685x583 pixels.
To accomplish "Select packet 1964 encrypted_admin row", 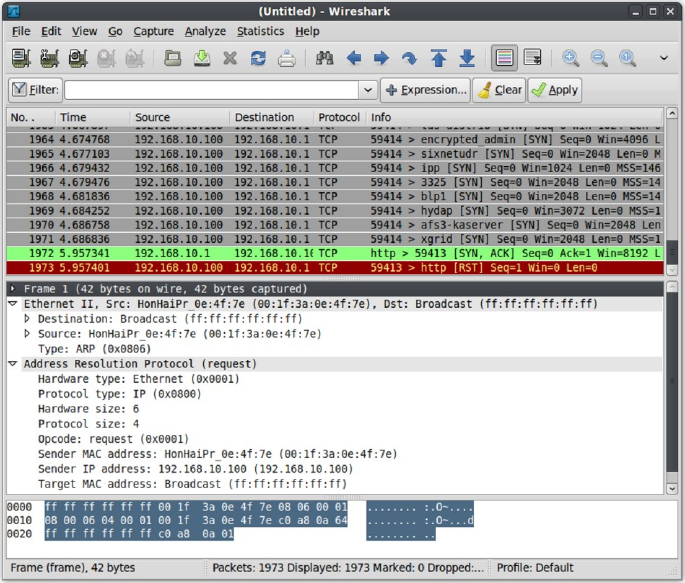I will (335, 139).
